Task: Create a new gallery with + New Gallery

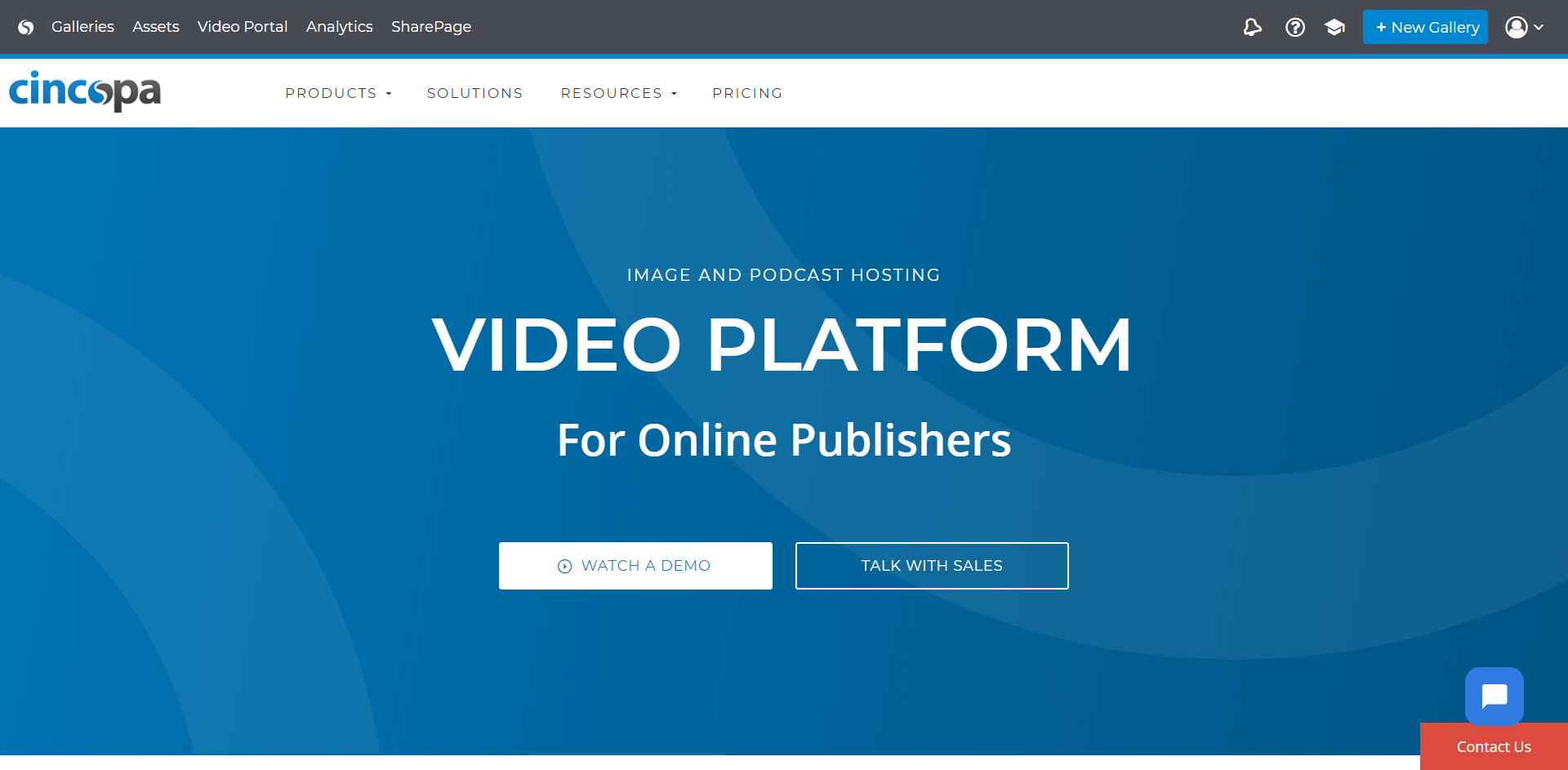Action: [1425, 28]
